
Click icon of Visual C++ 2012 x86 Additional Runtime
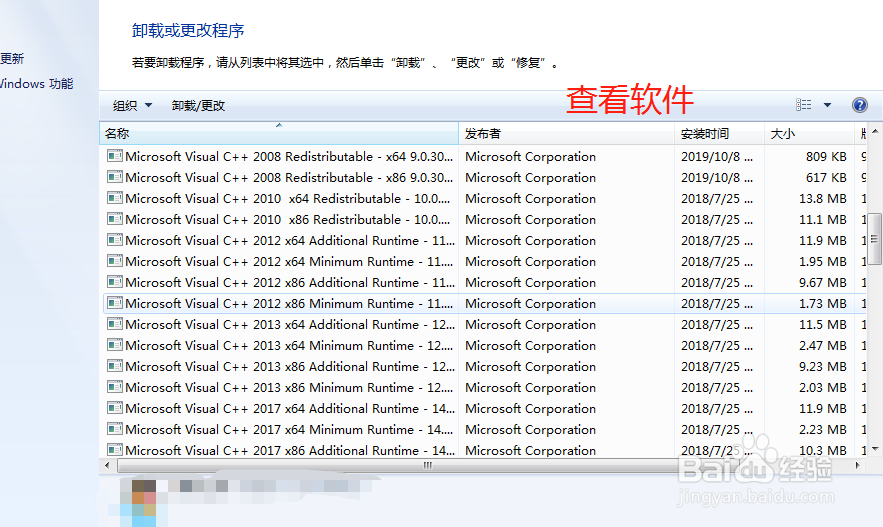point(115,282)
